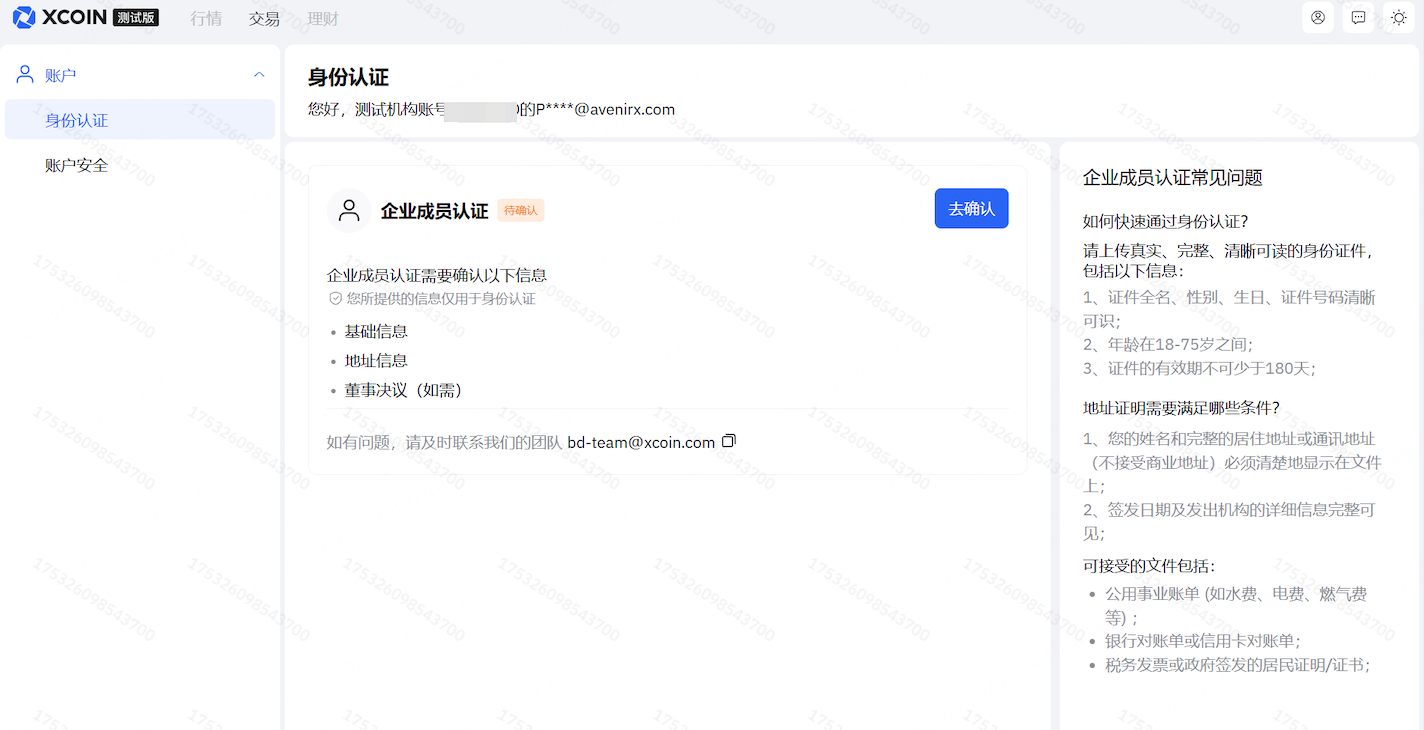Click the 待确认 status badge
The image size is (1424, 730).
[x=520, y=210]
